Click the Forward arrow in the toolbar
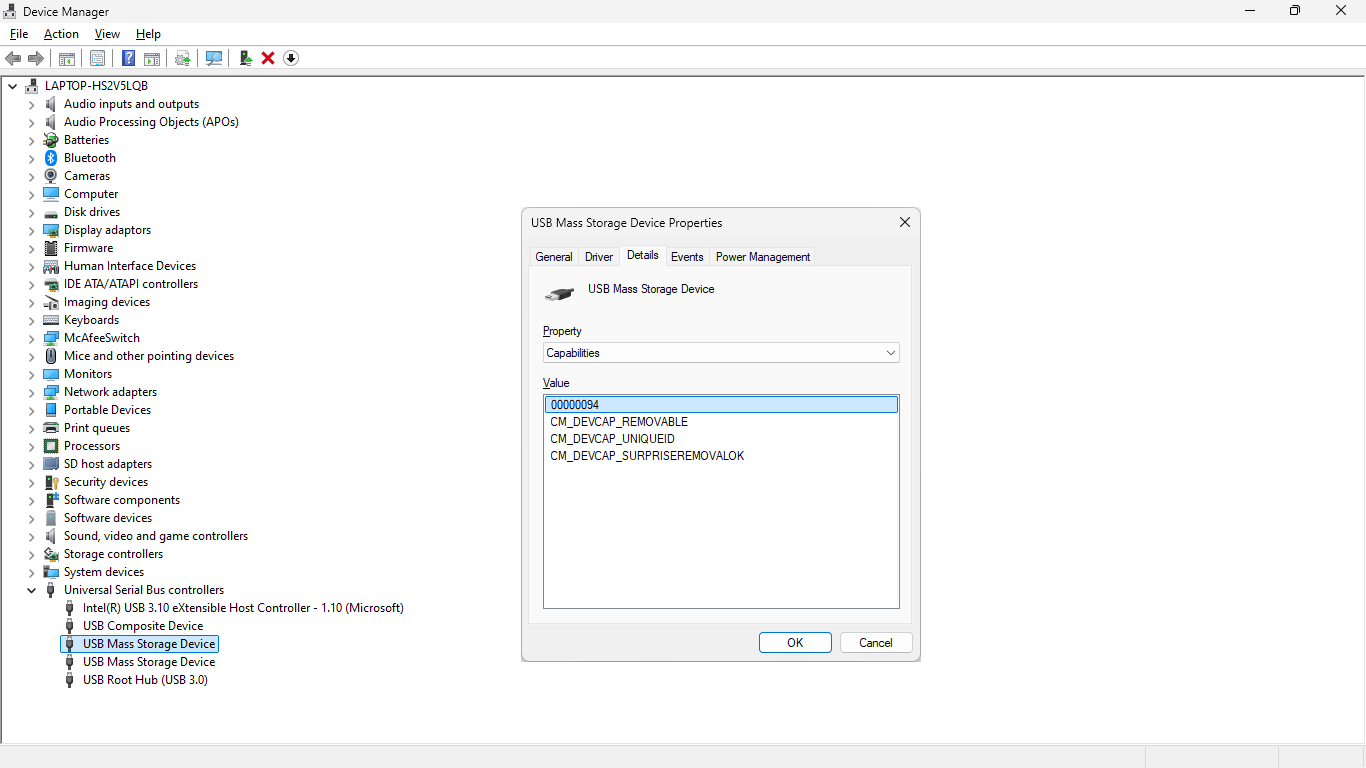Image resolution: width=1366 pixels, height=768 pixels. pos(36,58)
